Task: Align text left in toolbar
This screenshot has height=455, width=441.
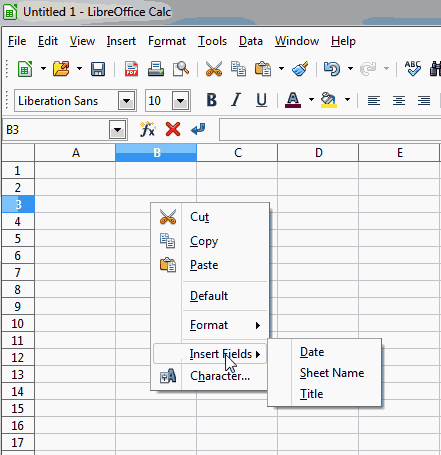Action: coord(374,100)
